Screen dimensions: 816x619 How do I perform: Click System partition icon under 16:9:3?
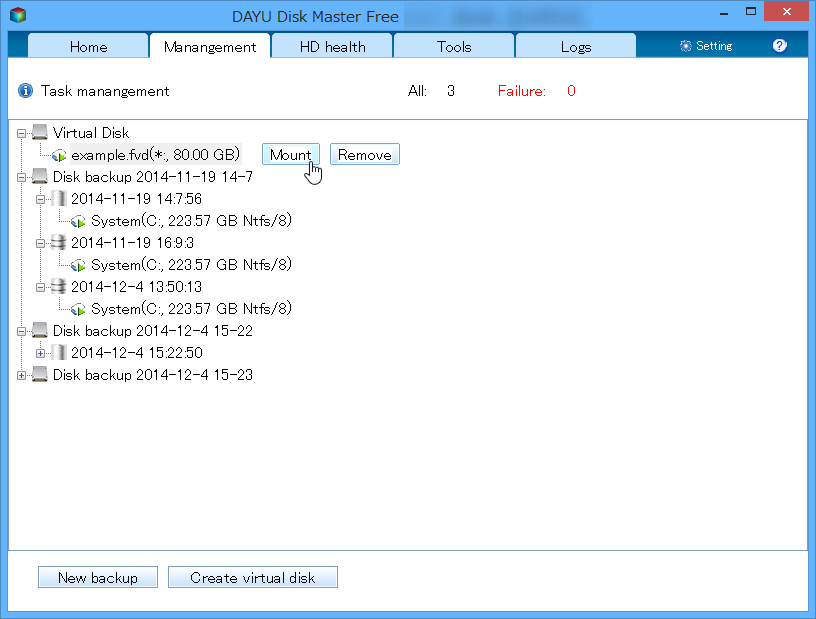79,266
